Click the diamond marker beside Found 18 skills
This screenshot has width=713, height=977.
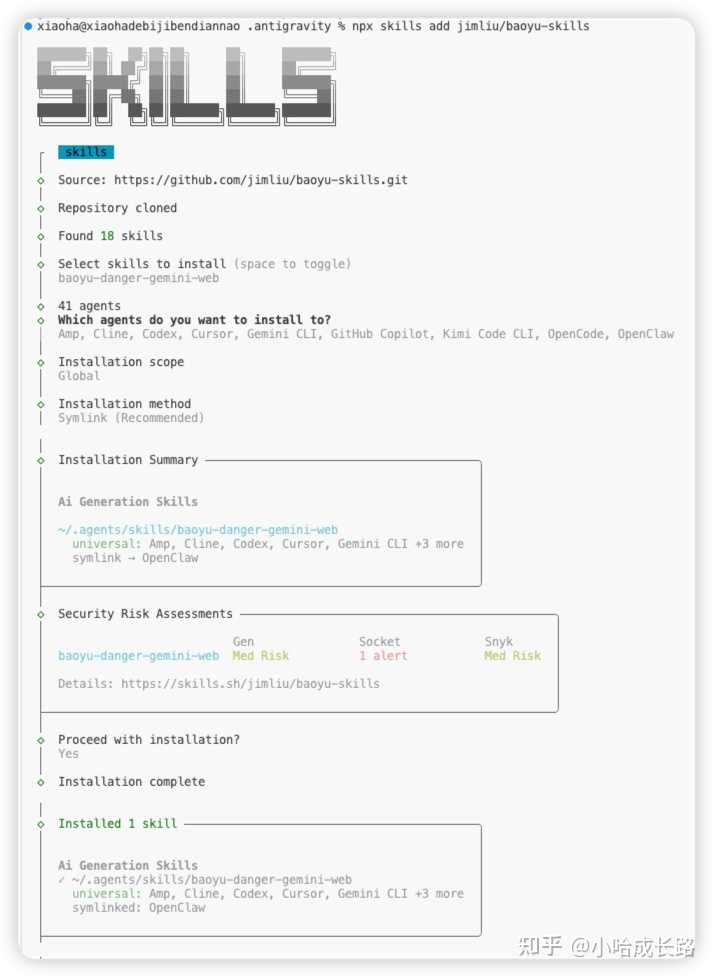(x=41, y=236)
